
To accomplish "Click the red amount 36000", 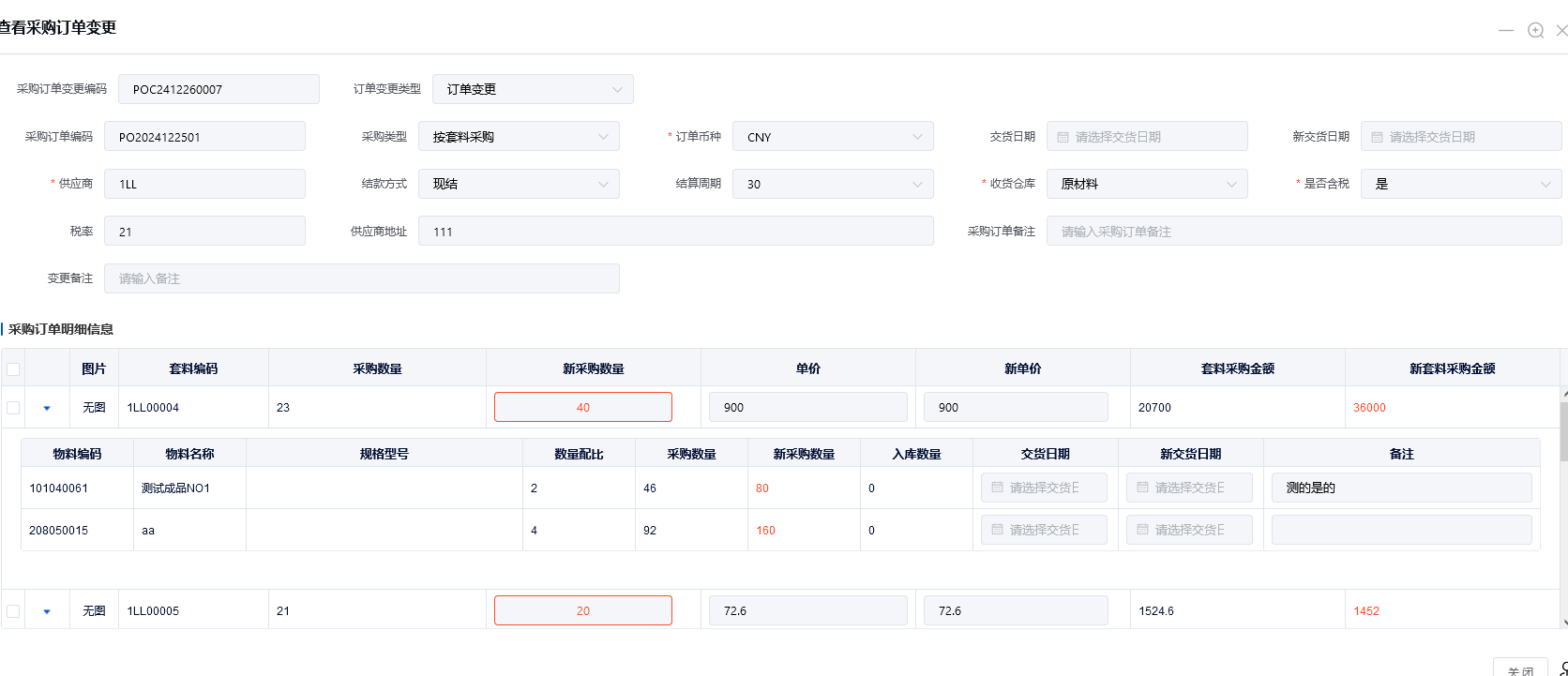I will tap(1369, 408).
